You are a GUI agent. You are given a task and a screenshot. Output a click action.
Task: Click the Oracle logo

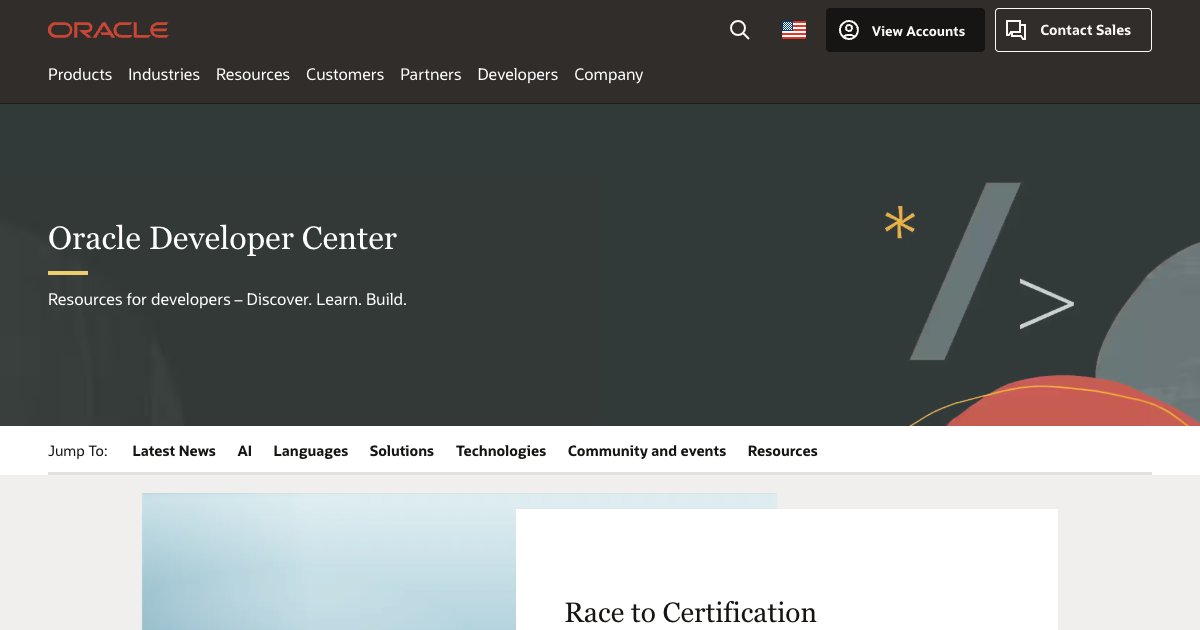(x=108, y=30)
